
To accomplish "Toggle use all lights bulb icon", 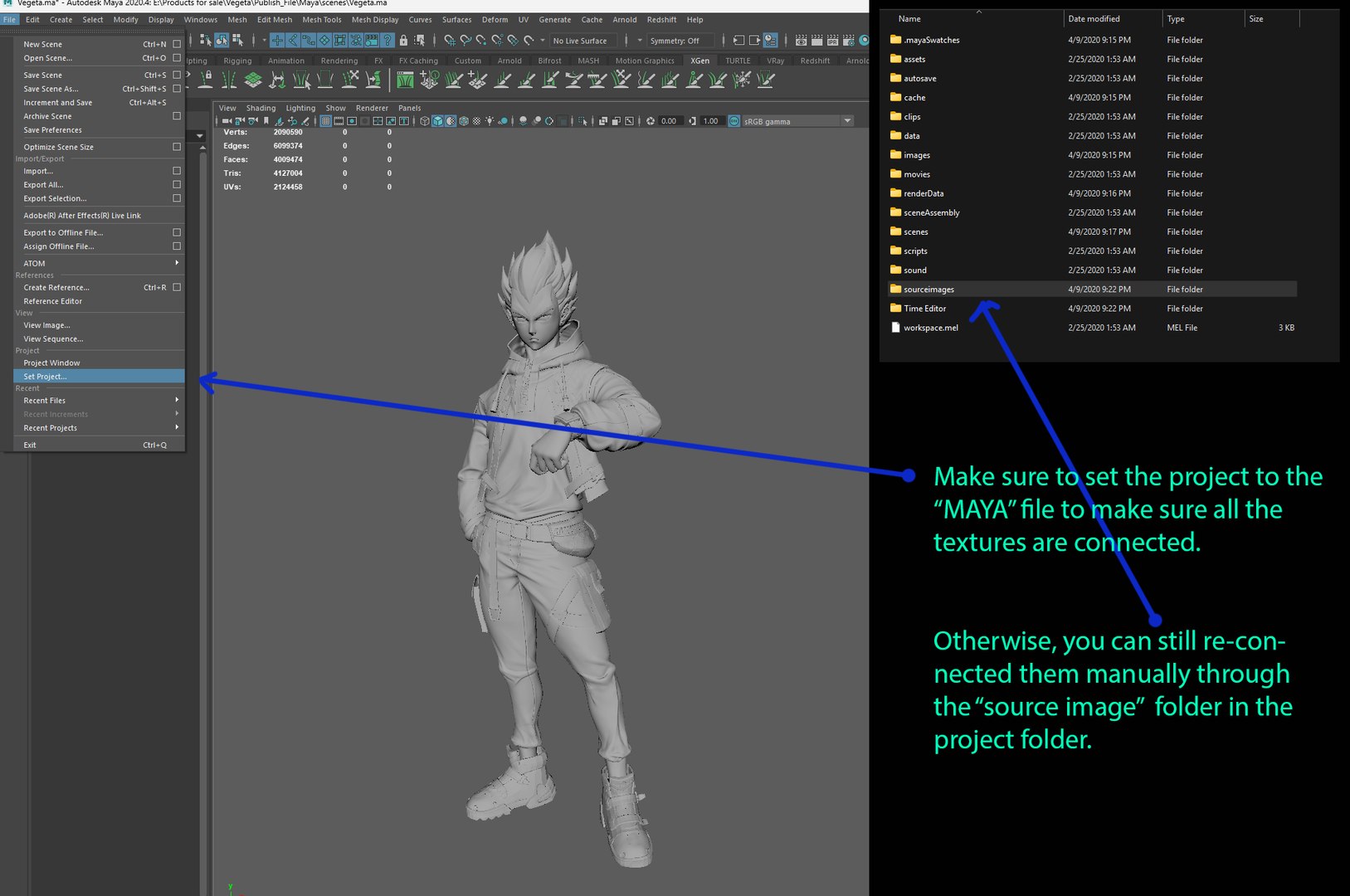I will tap(490, 121).
